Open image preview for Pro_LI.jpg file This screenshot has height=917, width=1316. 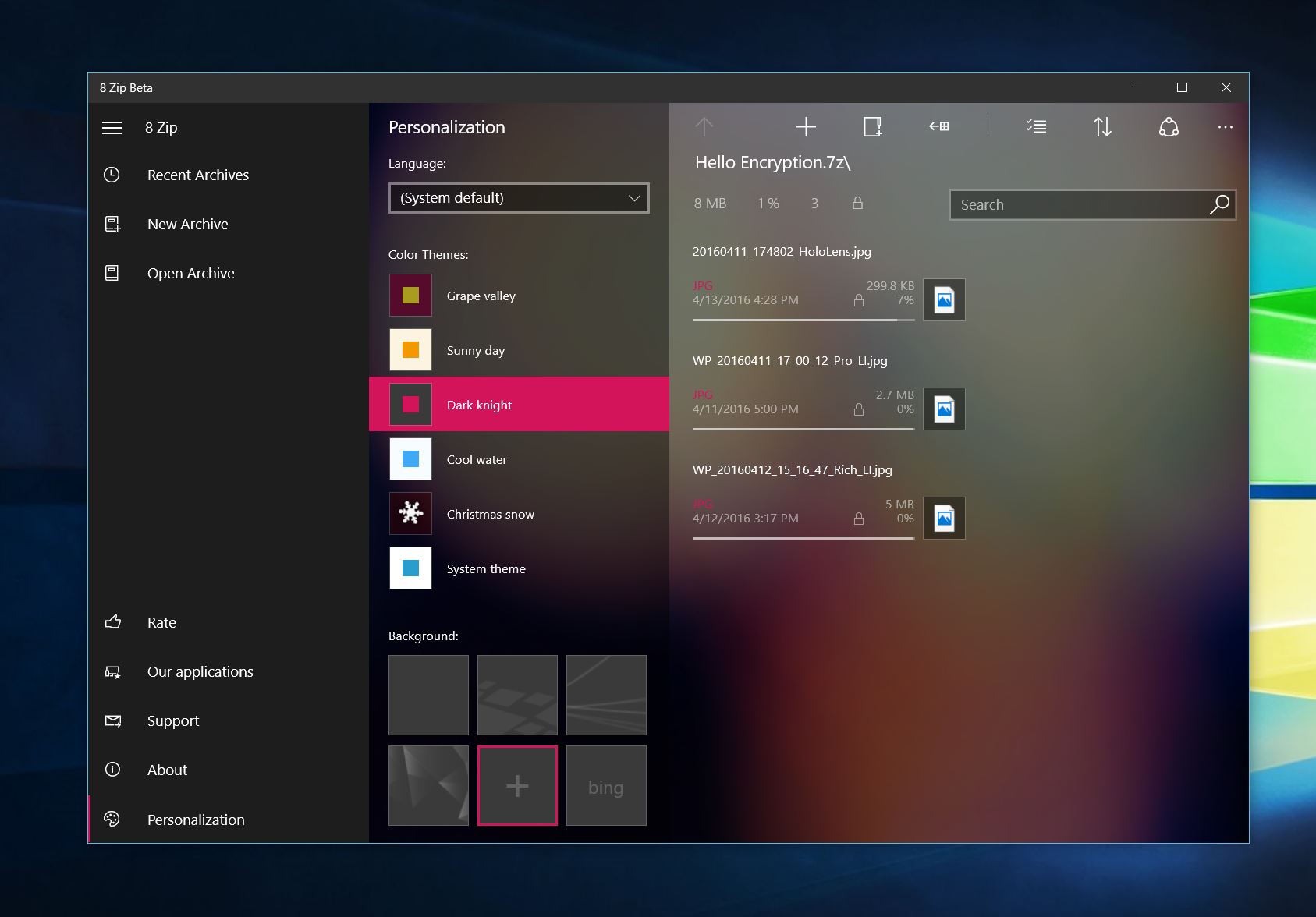(944, 409)
